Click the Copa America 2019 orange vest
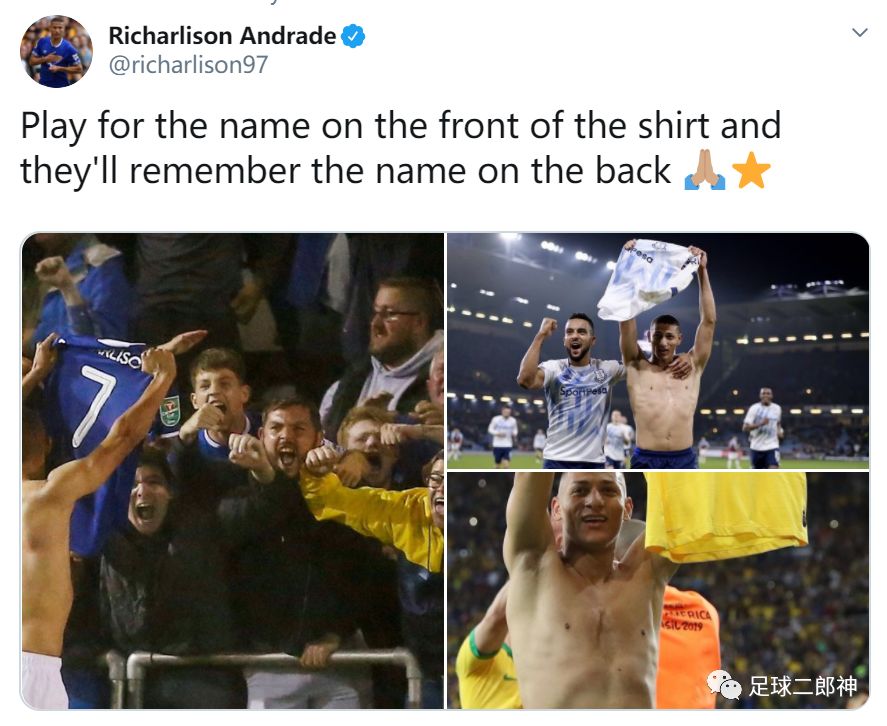This screenshot has width=887, height=726. (687, 646)
